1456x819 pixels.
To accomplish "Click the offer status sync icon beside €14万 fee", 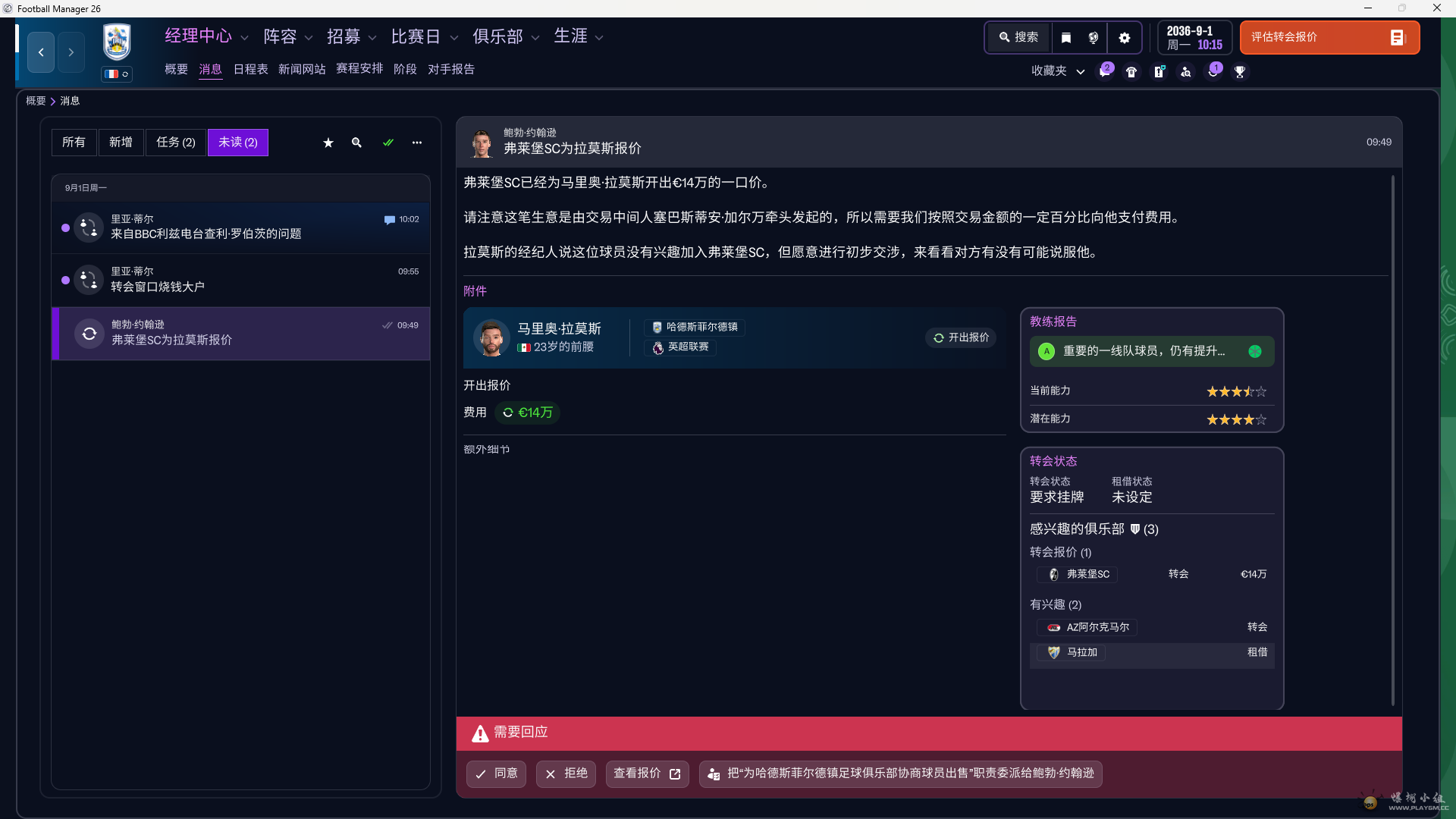I will (x=508, y=413).
